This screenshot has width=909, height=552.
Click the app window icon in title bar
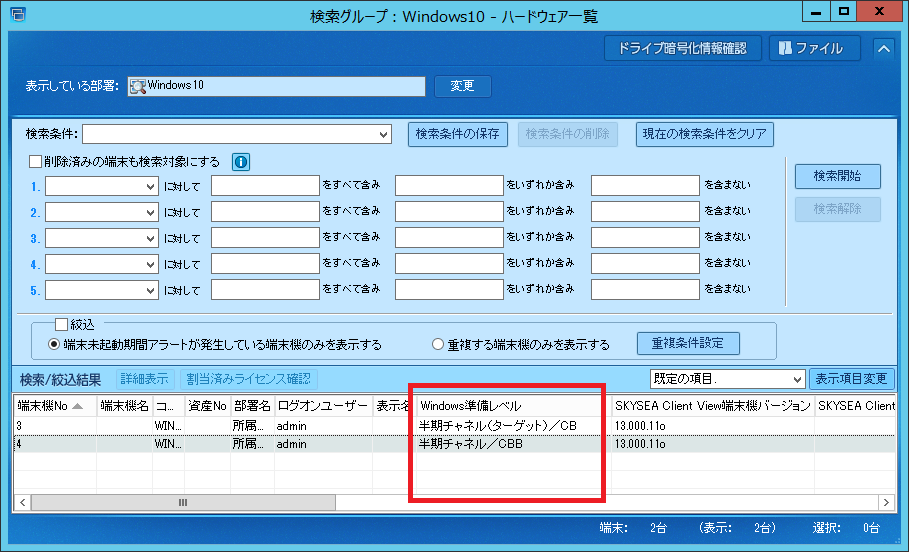18,14
